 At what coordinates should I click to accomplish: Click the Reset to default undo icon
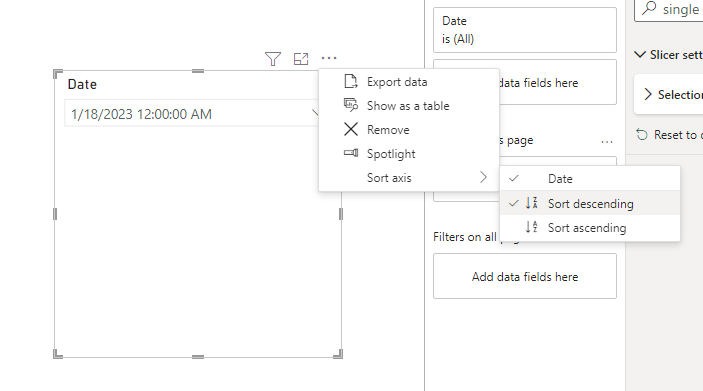point(642,135)
